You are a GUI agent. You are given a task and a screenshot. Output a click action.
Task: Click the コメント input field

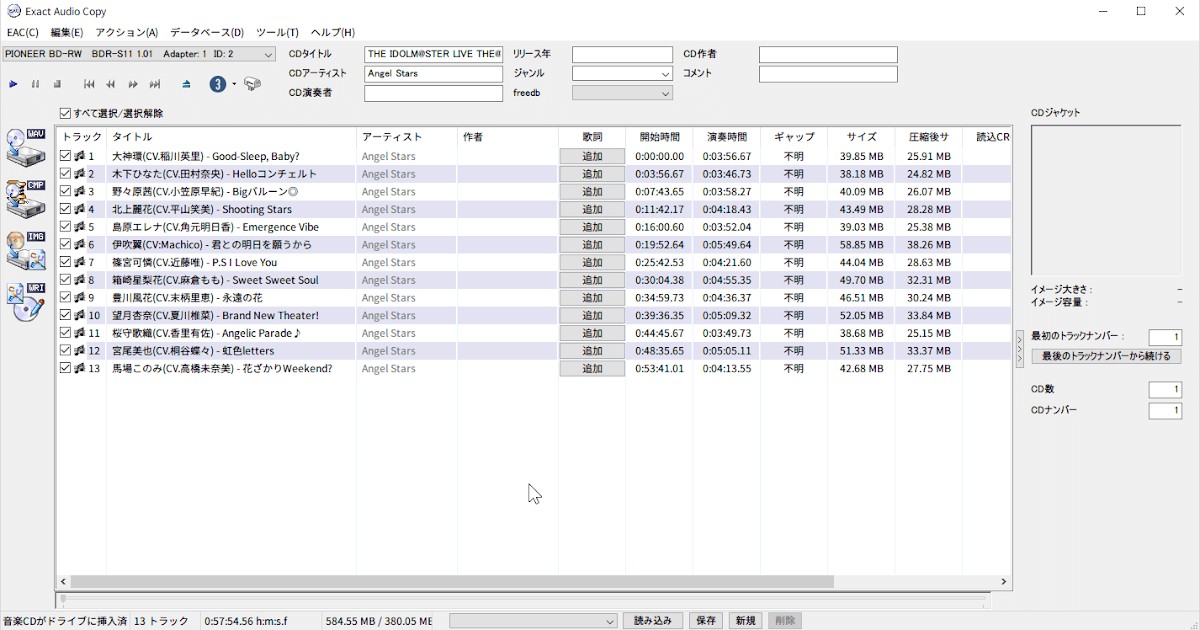click(828, 74)
